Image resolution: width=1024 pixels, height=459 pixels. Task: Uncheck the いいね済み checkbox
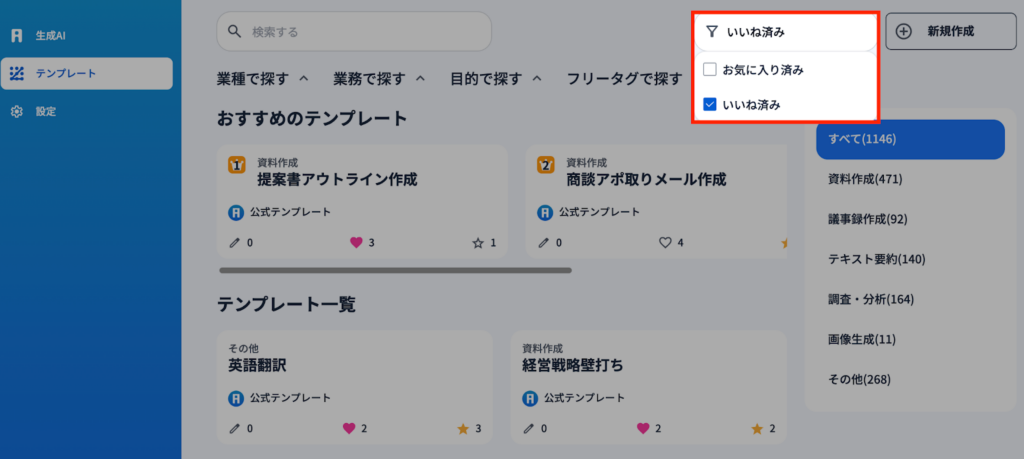(709, 104)
